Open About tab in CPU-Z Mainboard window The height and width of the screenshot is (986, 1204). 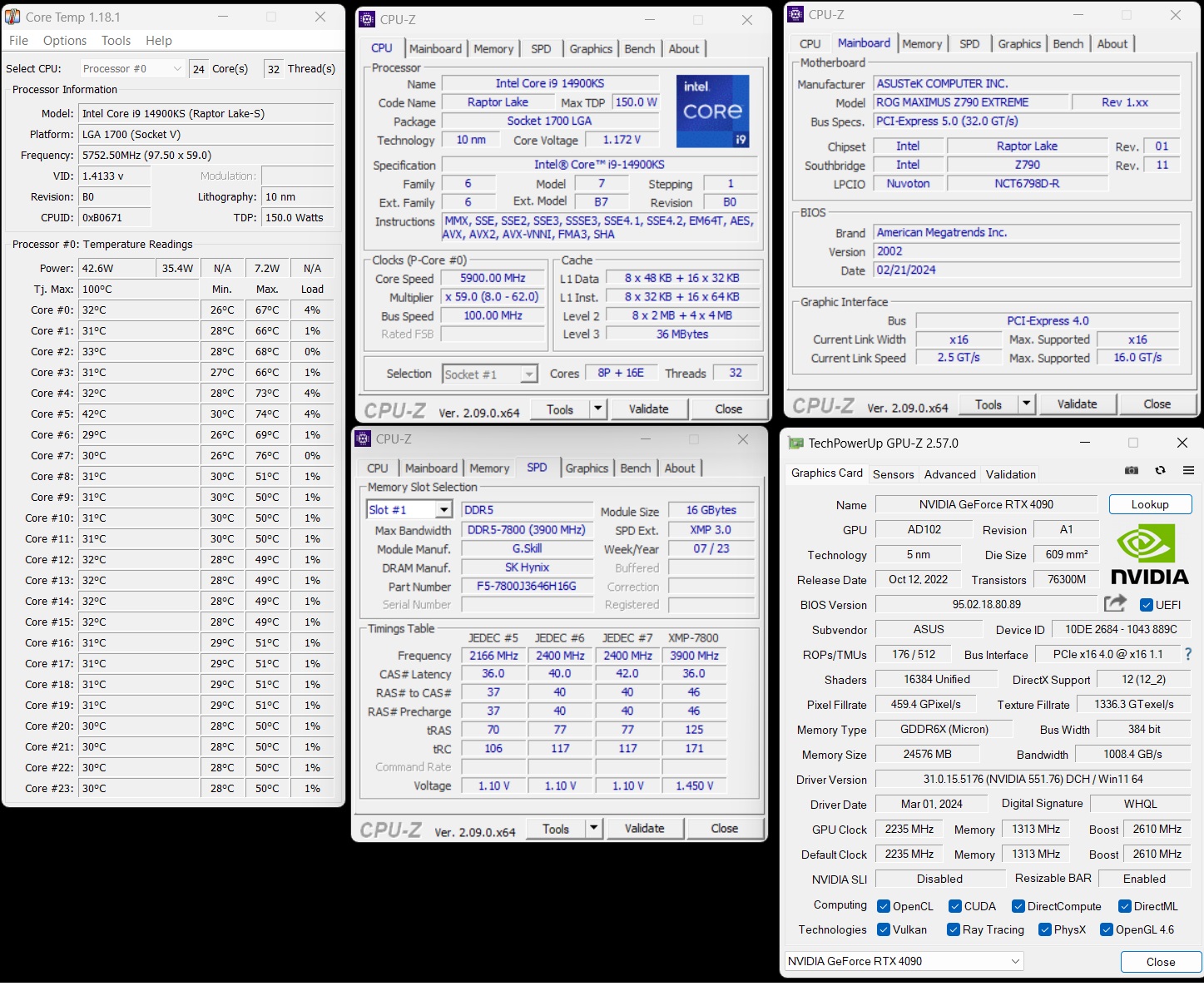[1112, 44]
